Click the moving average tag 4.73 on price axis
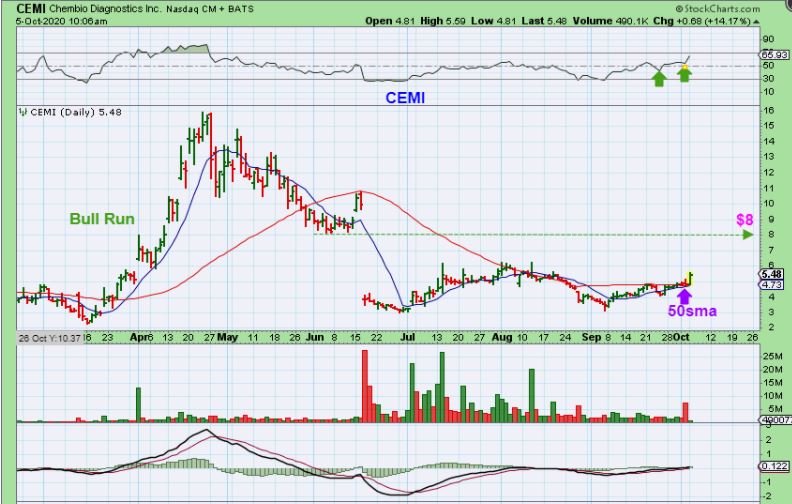Image resolution: width=792 pixels, height=504 pixels. point(772,285)
